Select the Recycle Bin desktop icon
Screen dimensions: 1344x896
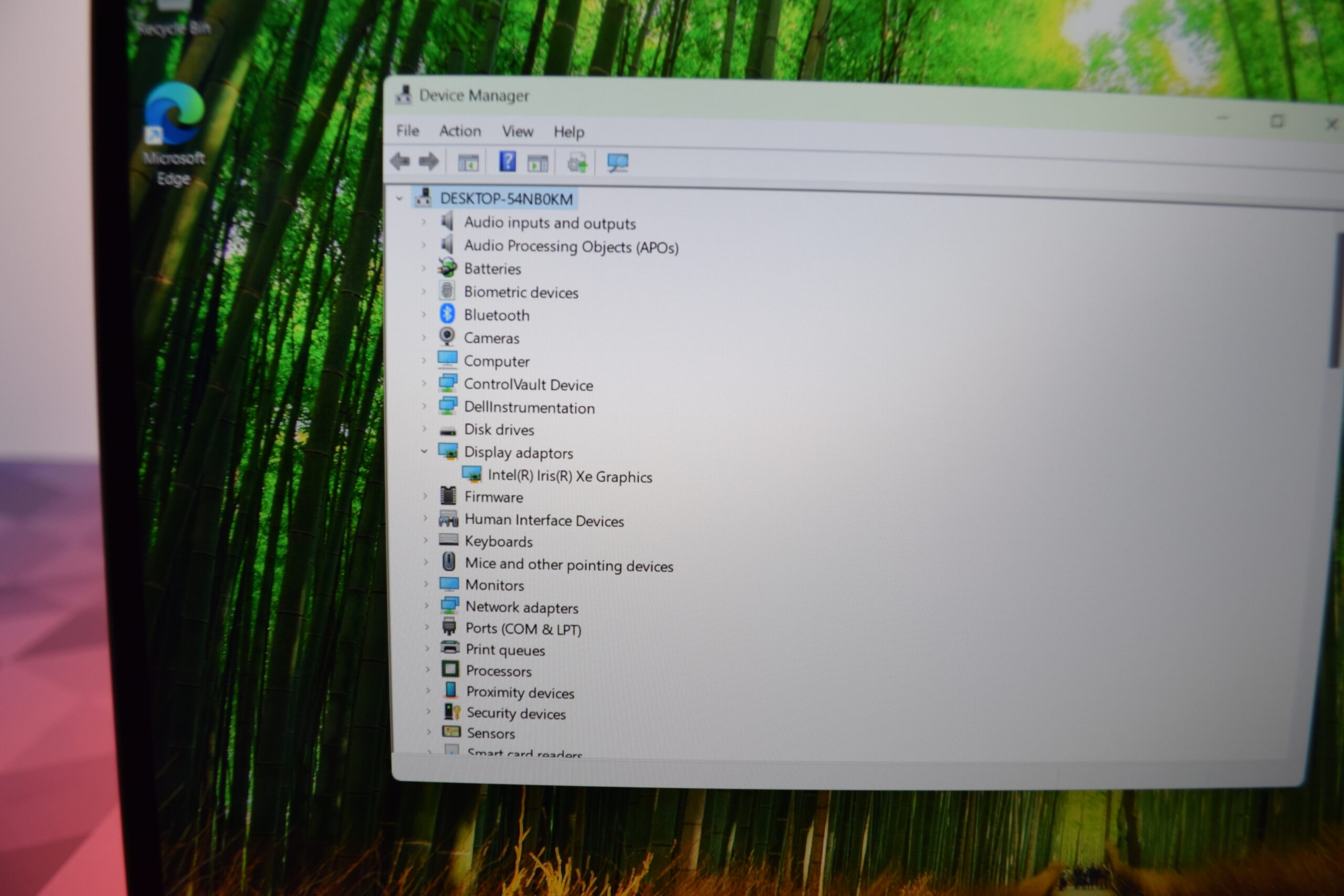tap(174, 19)
